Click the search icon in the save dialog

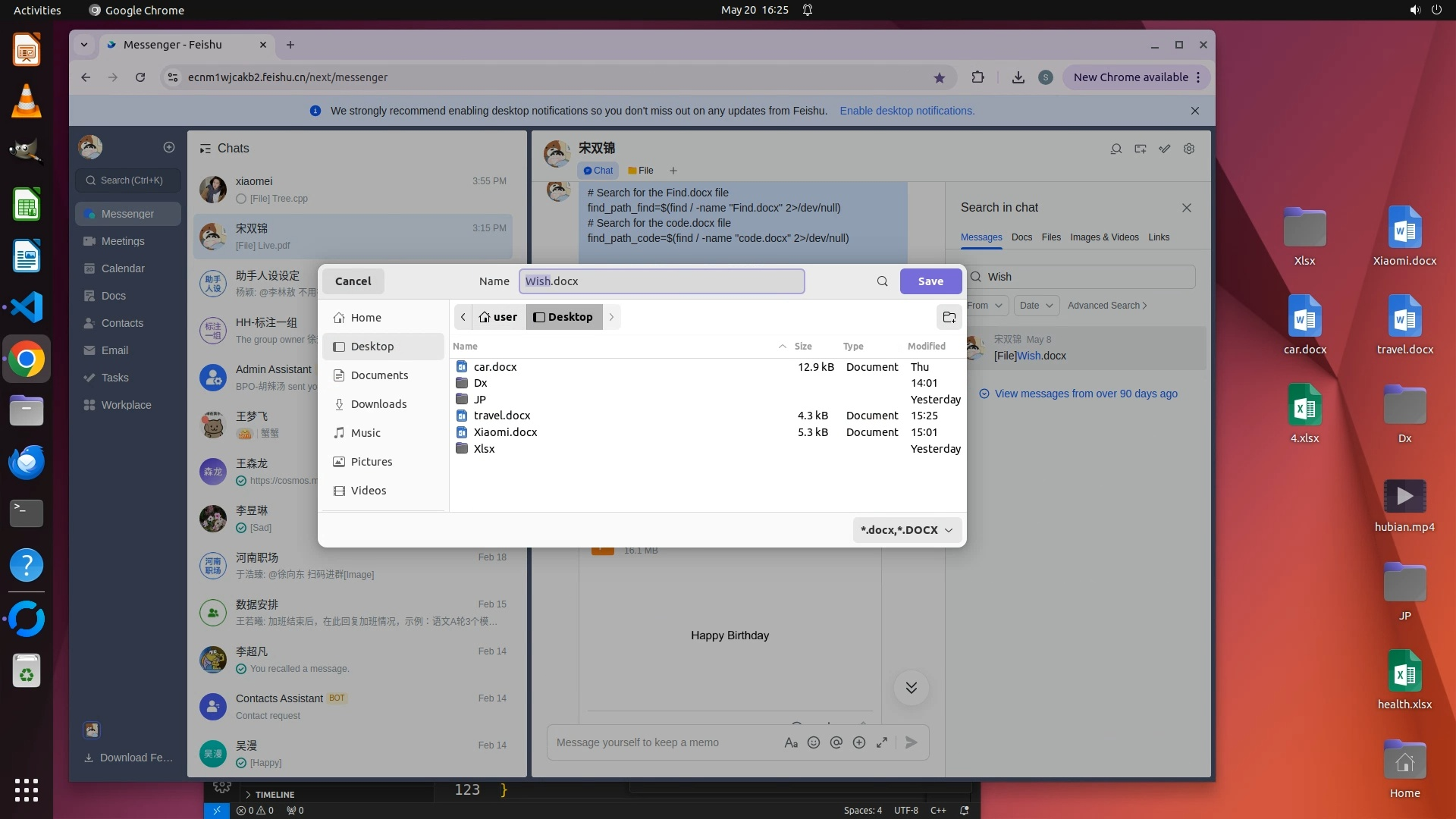pos(882,281)
